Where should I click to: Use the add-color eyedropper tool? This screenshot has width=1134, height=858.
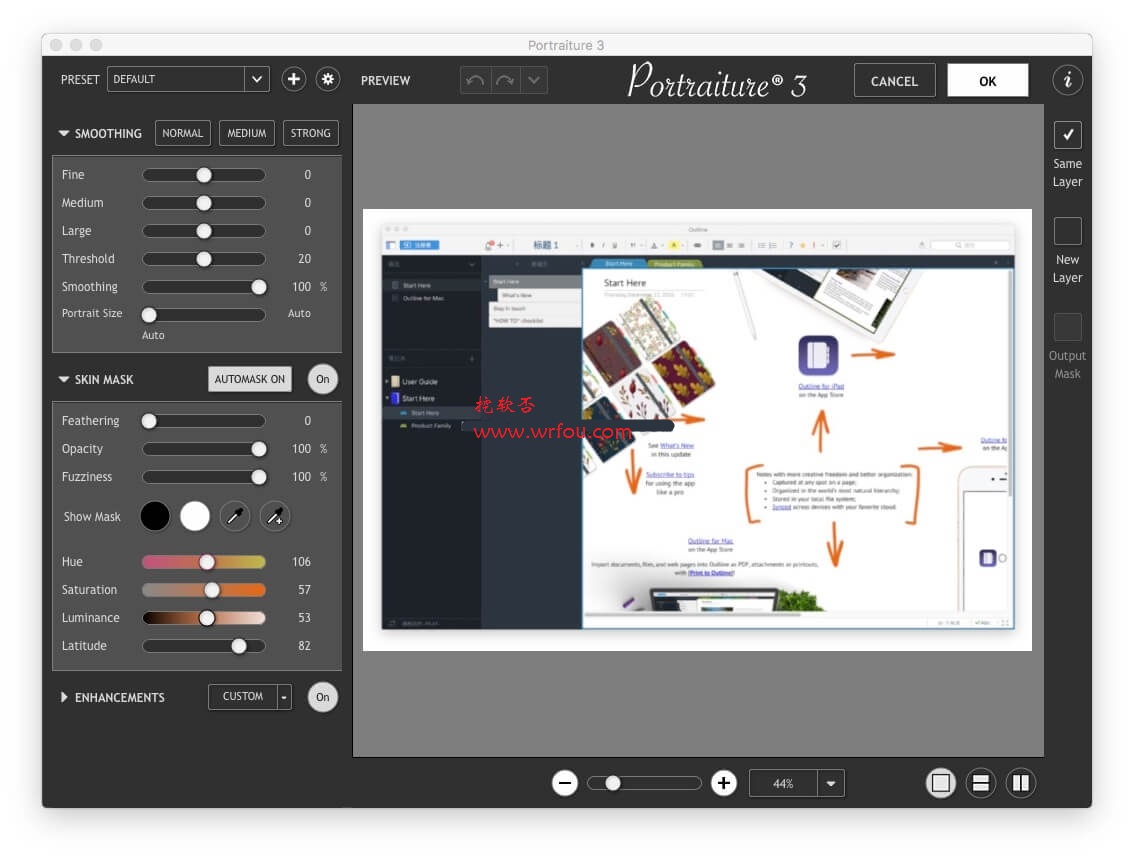point(275,516)
